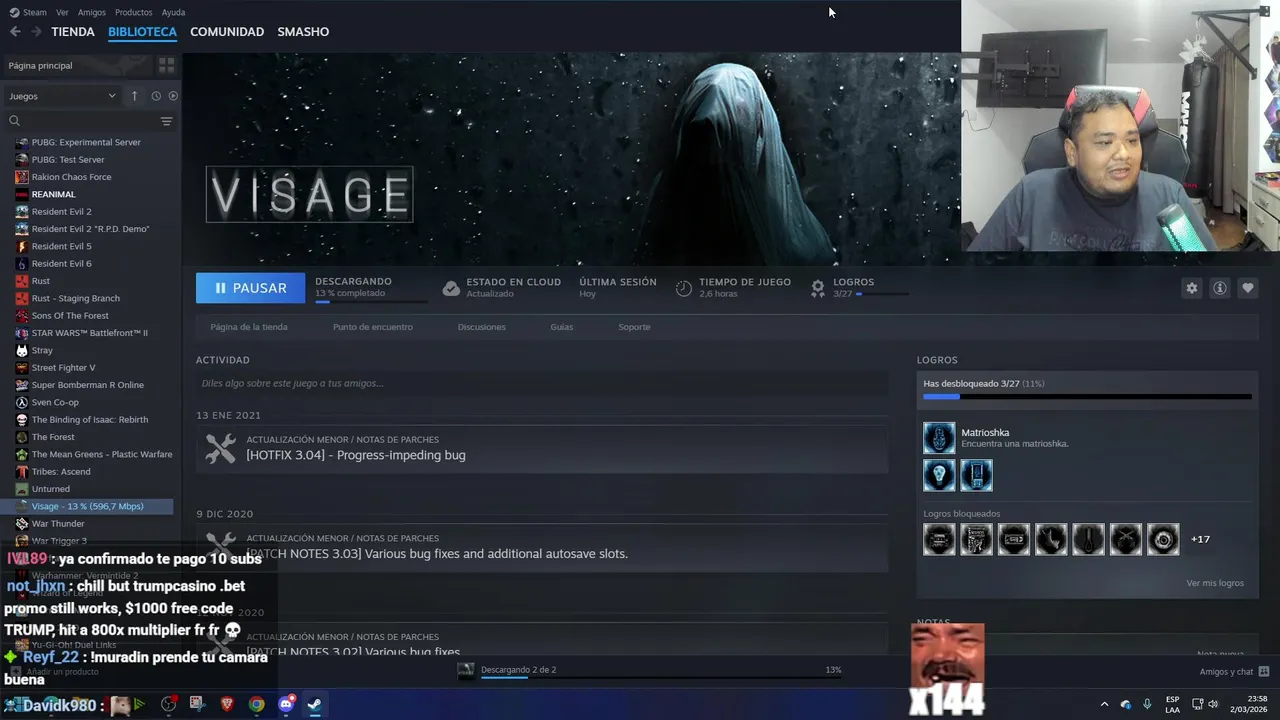Open first locked achievement icon
The width and height of the screenshot is (1280, 720).
click(939, 539)
